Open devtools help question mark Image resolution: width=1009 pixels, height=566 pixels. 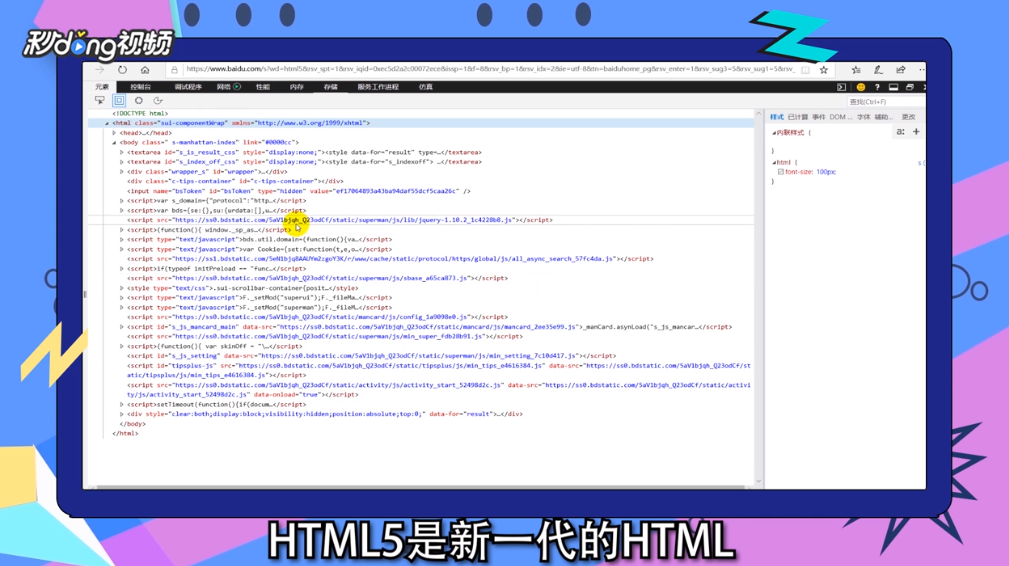click(x=877, y=87)
